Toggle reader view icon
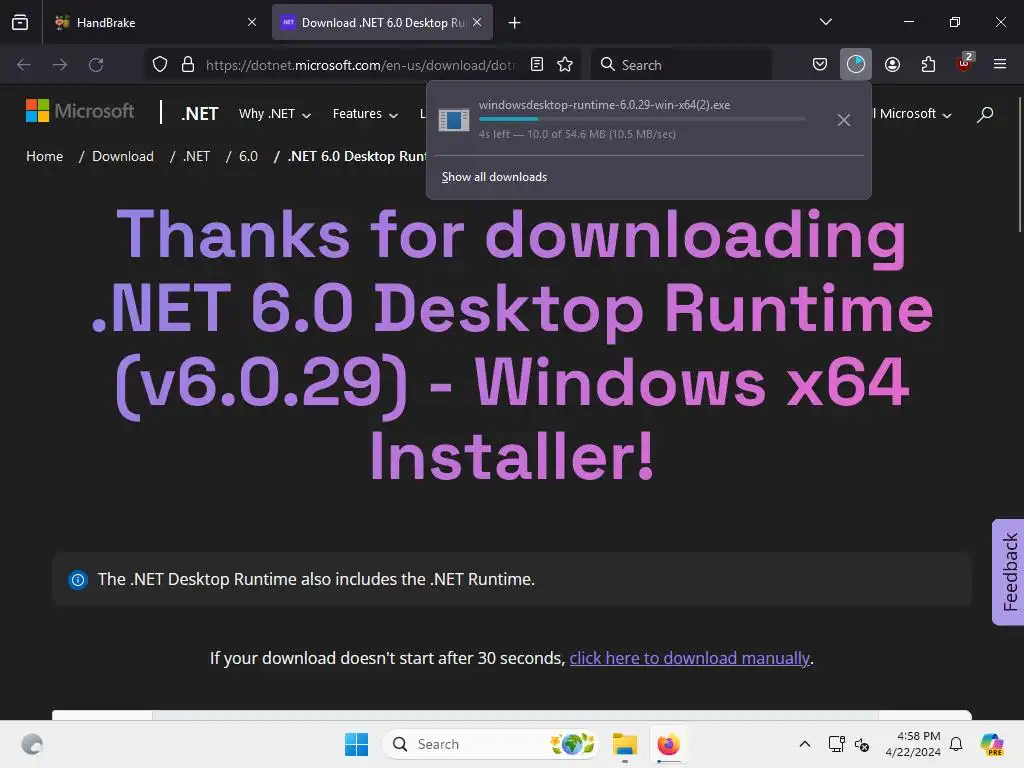The width and height of the screenshot is (1024, 768). 537,65
